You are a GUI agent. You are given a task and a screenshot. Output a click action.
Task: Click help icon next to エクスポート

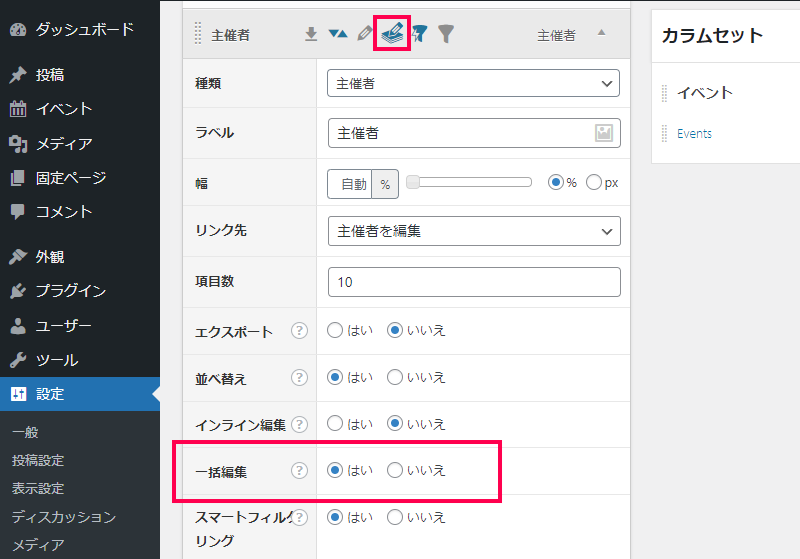(x=299, y=331)
